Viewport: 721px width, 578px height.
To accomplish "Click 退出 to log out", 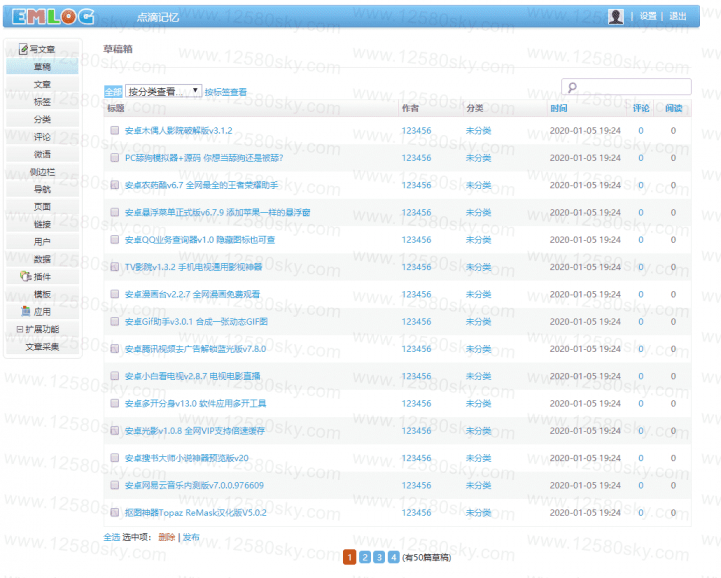I will coord(678,16).
